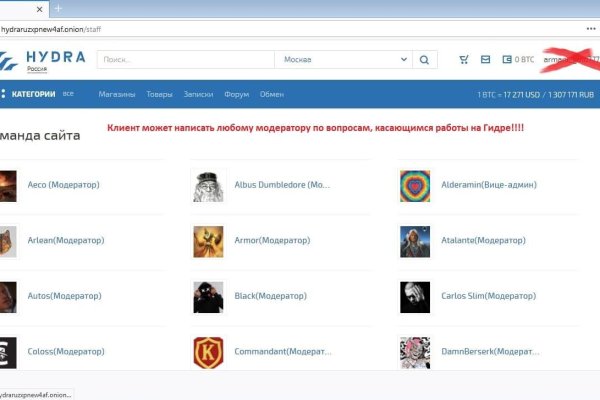This screenshot has height=400, width=600.
Task: Click Albus Dumbledore's avatar image
Action: coord(208,185)
